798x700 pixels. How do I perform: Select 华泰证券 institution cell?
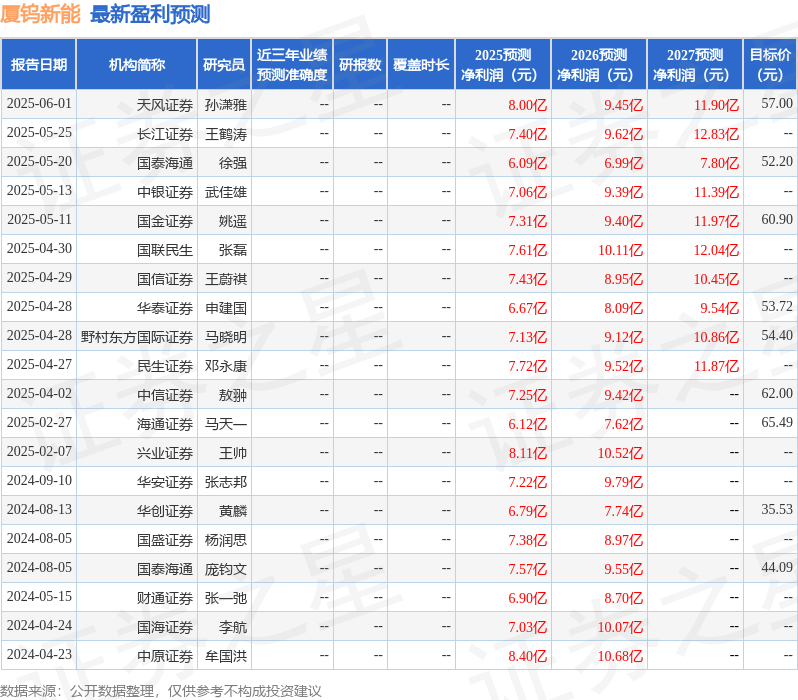click(x=165, y=308)
